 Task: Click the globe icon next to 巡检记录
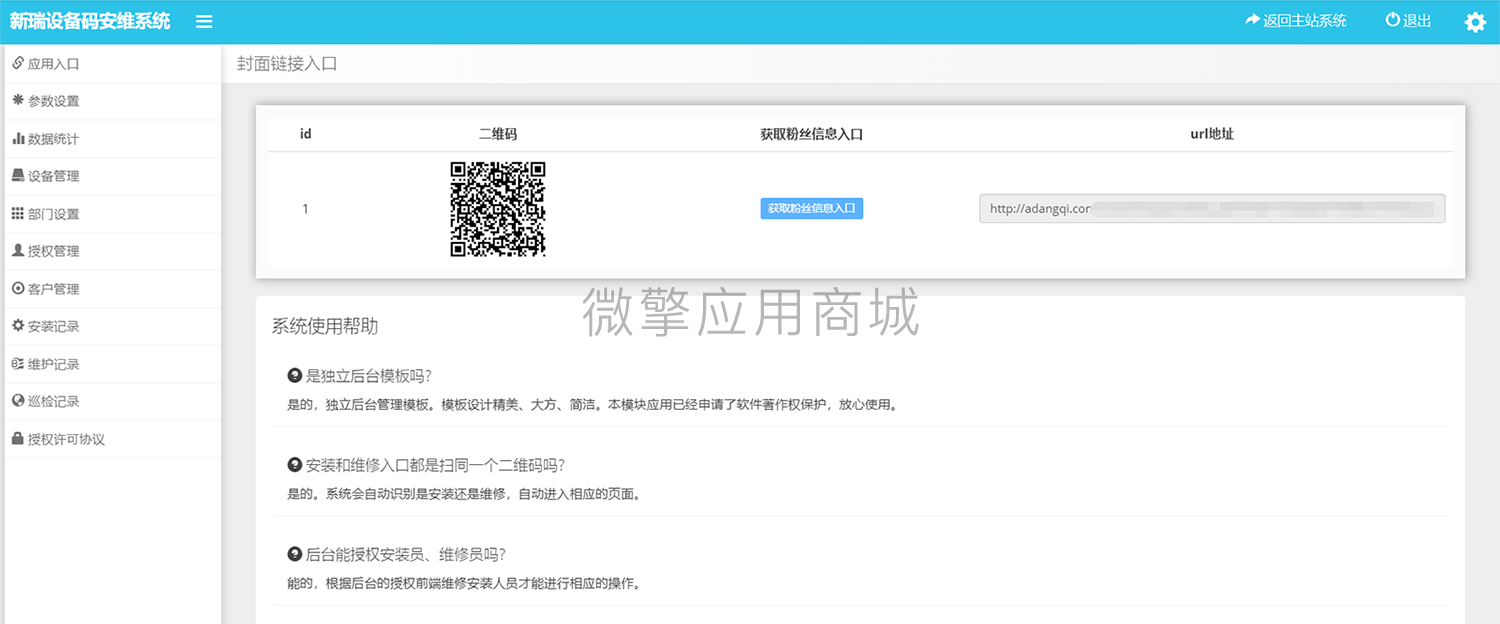click(x=18, y=400)
